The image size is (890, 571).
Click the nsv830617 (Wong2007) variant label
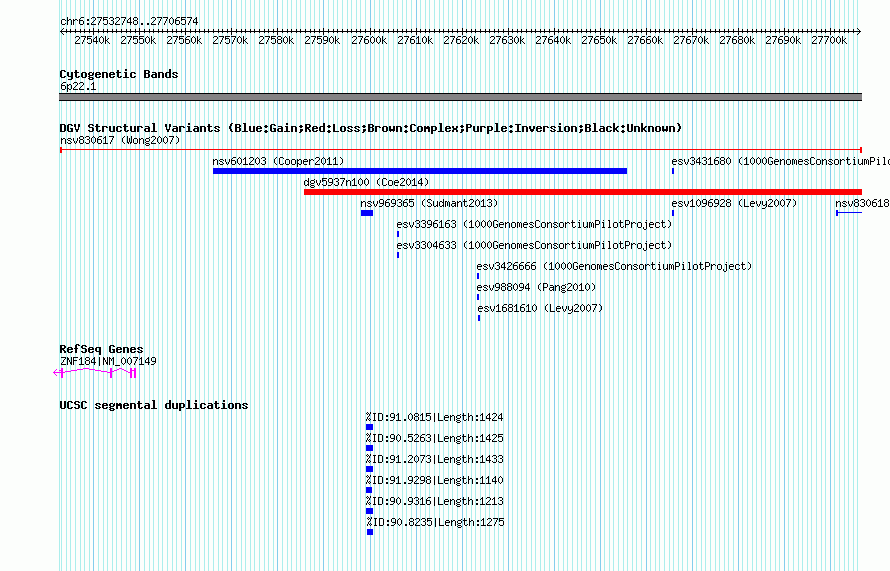coord(120,140)
